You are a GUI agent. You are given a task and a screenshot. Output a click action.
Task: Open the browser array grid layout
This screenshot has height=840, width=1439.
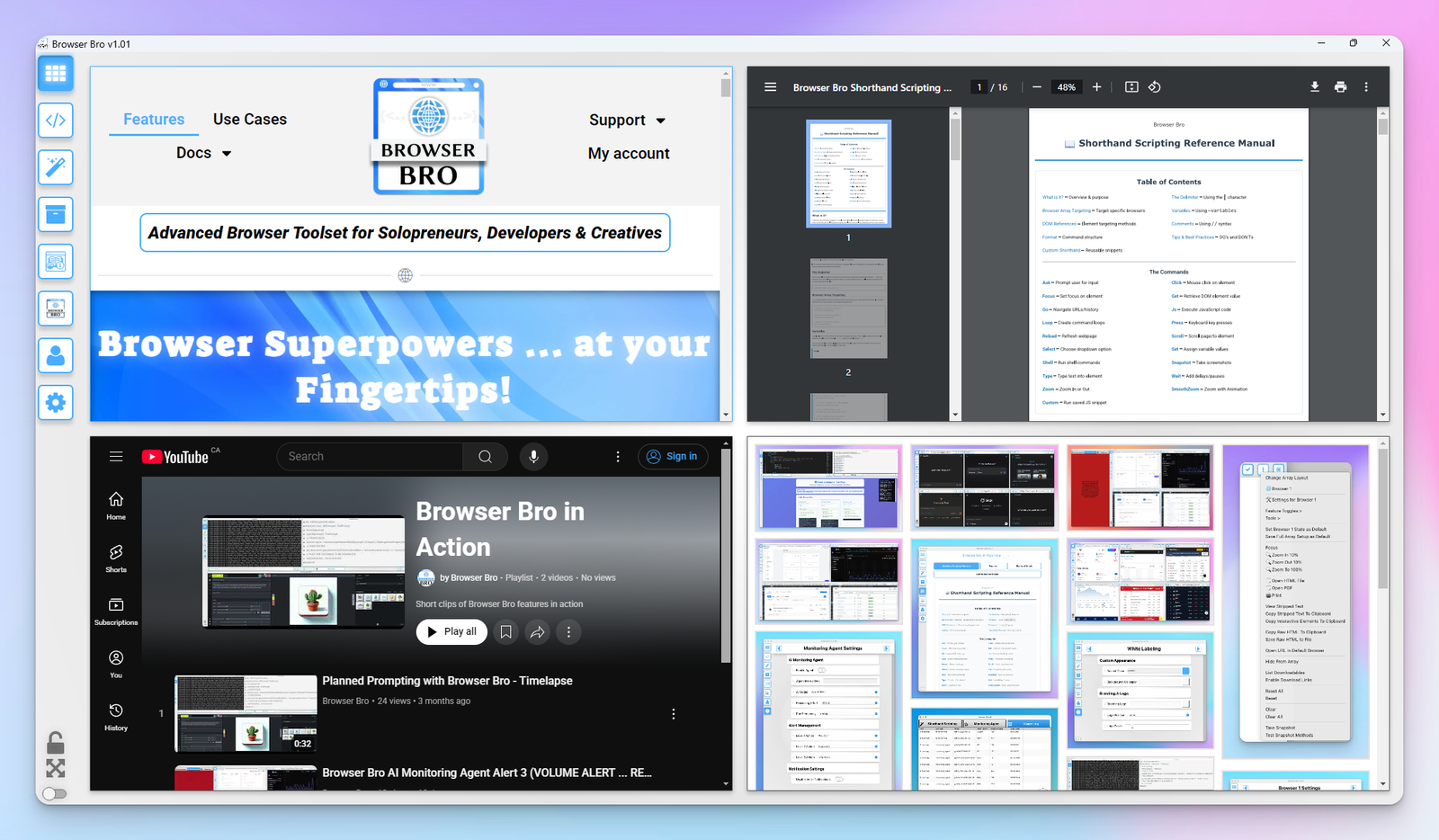pyautogui.click(x=56, y=74)
